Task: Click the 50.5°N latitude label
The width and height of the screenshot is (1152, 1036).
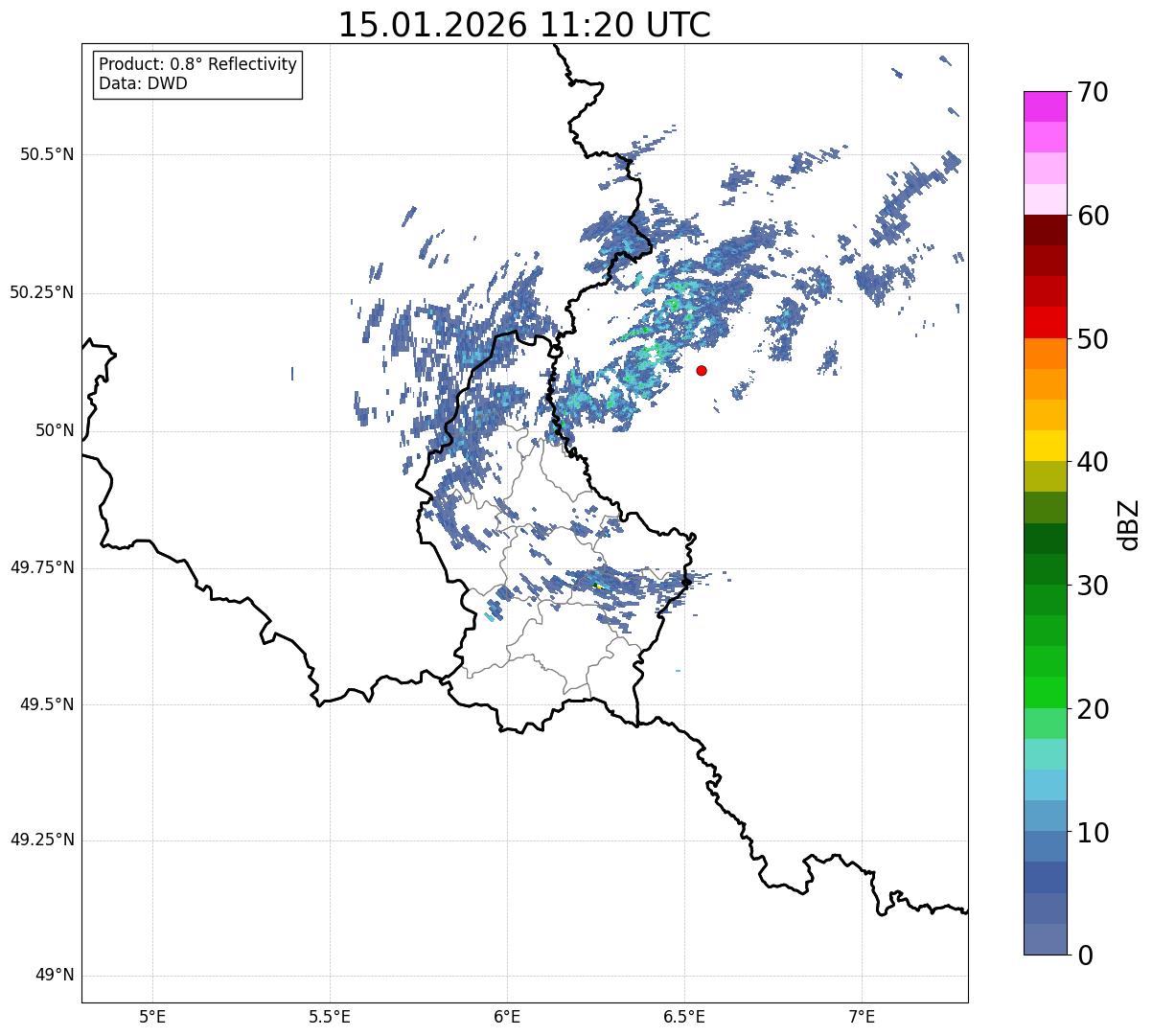Action: pos(47,154)
